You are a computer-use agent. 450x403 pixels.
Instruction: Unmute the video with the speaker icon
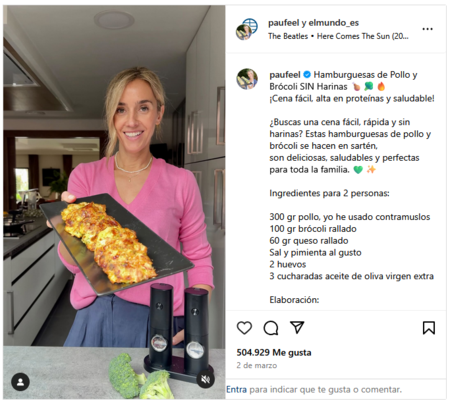205,379
